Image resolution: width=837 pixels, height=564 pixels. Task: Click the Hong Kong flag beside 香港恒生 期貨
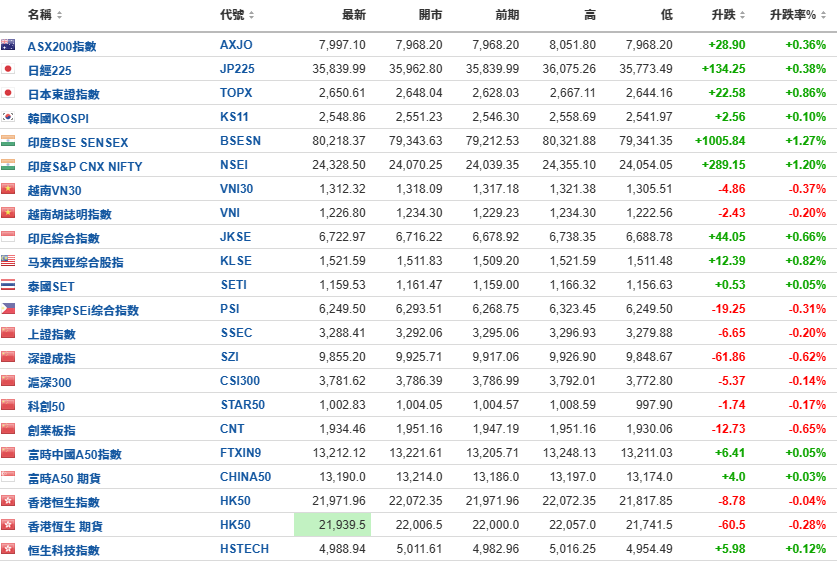point(8,525)
